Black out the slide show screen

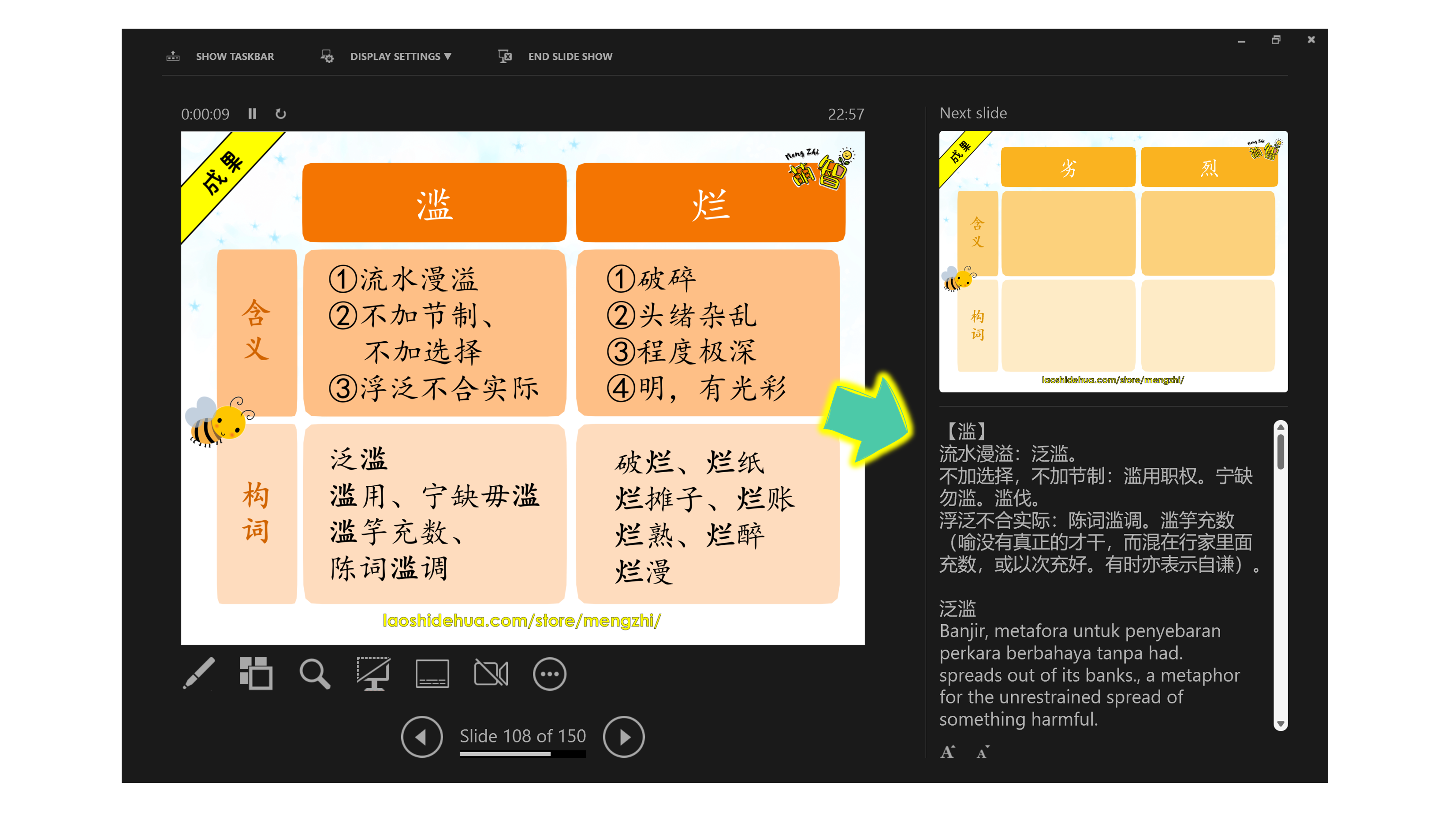373,674
